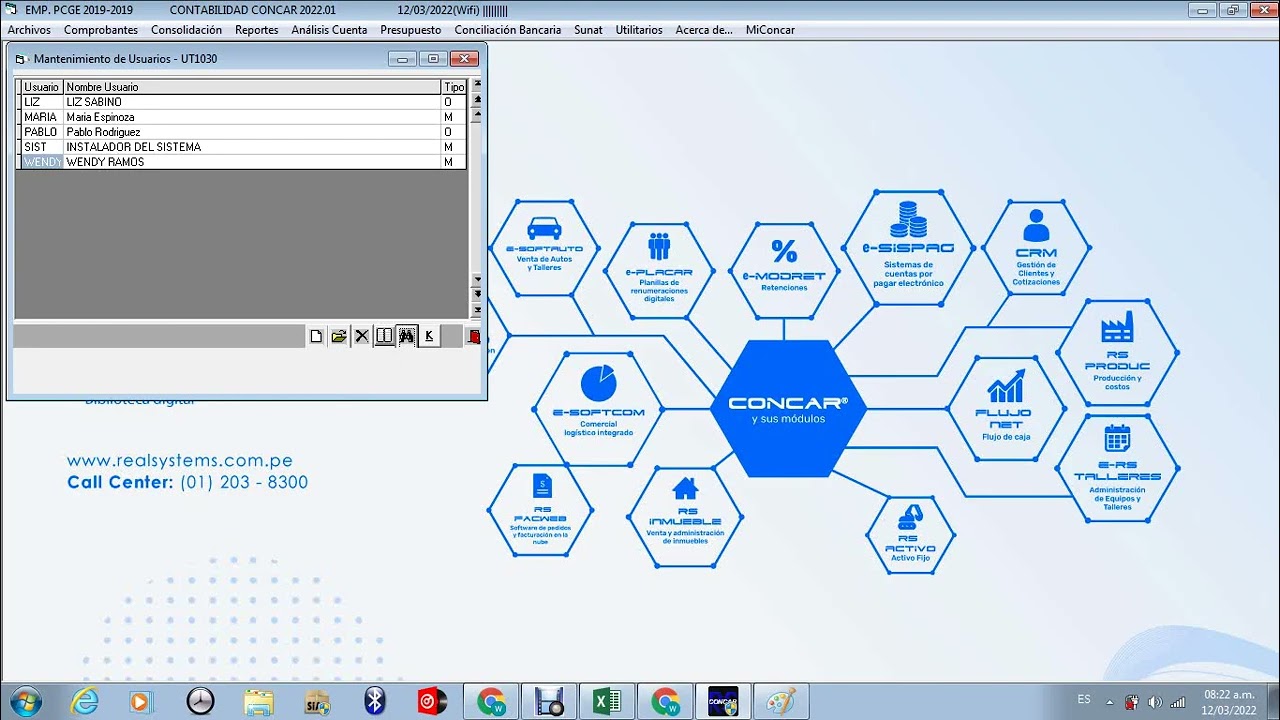1280x720 pixels.
Task: Click the new user blank-page icon
Action: (x=316, y=336)
